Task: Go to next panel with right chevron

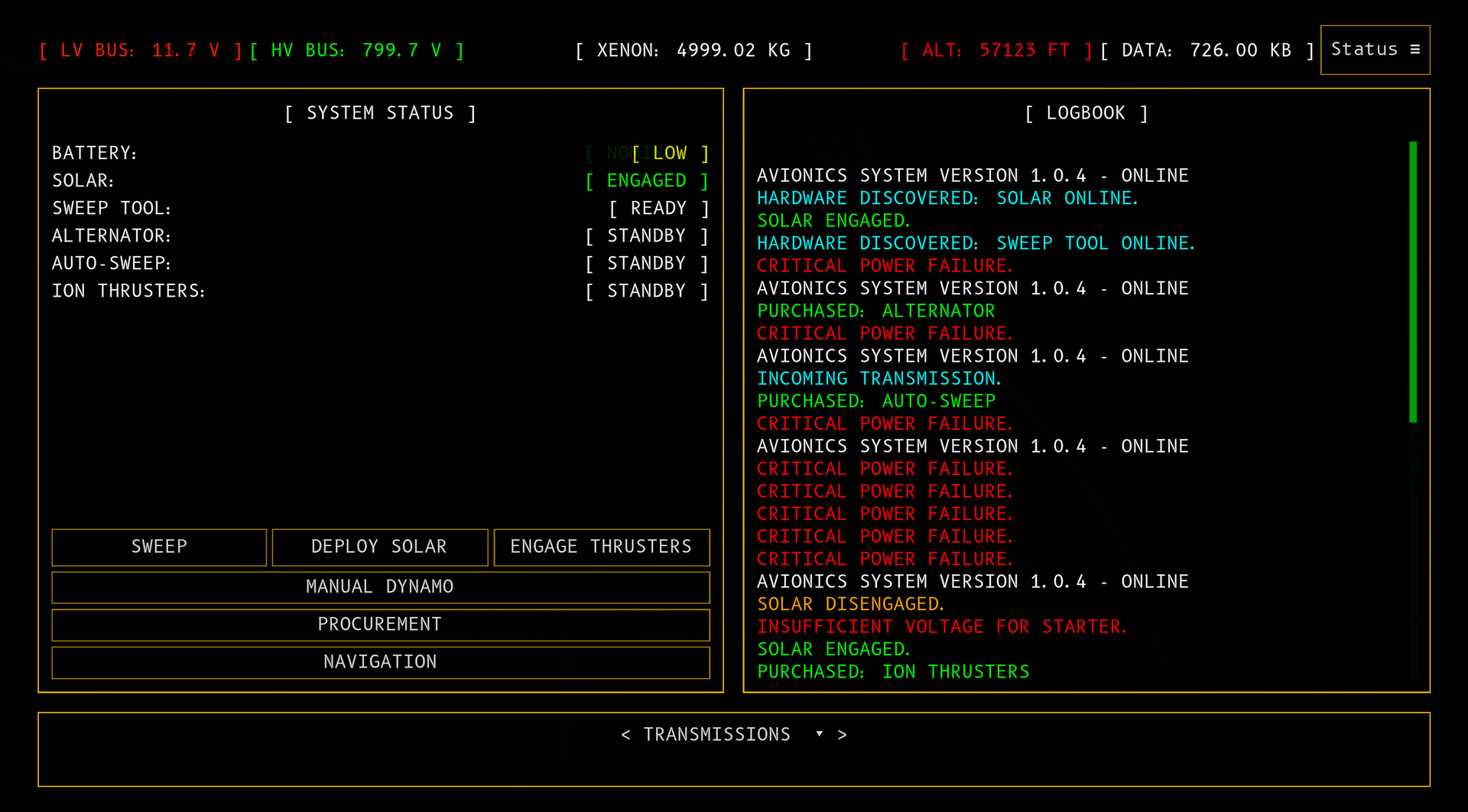Action: pos(842,735)
